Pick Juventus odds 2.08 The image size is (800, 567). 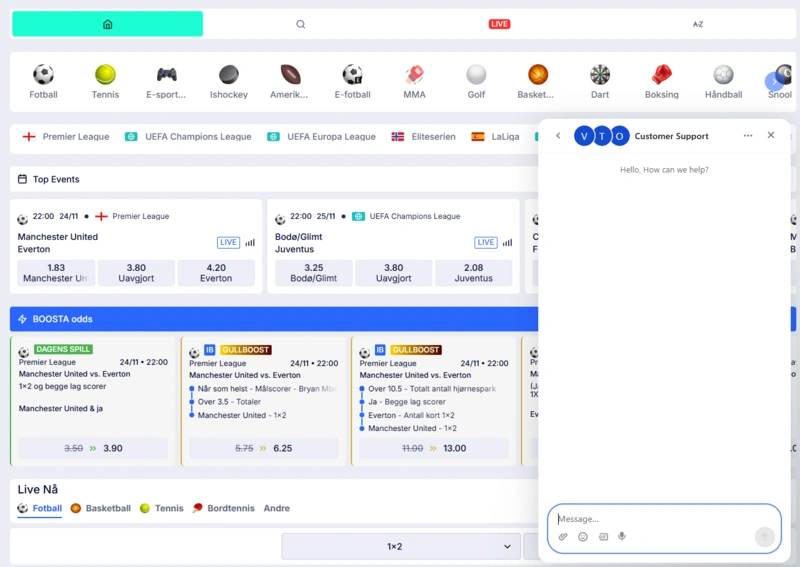473,273
